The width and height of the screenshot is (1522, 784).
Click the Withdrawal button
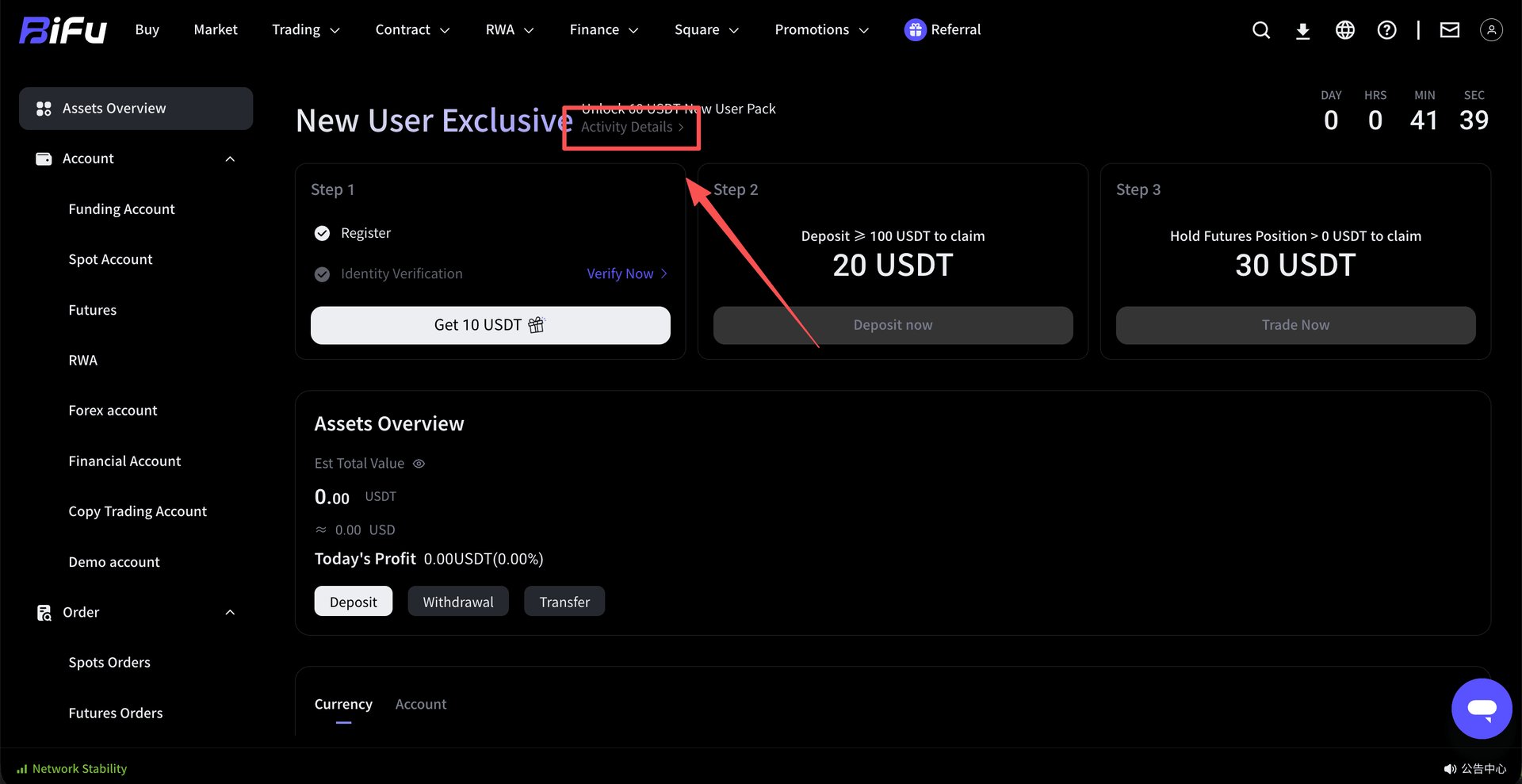(458, 602)
